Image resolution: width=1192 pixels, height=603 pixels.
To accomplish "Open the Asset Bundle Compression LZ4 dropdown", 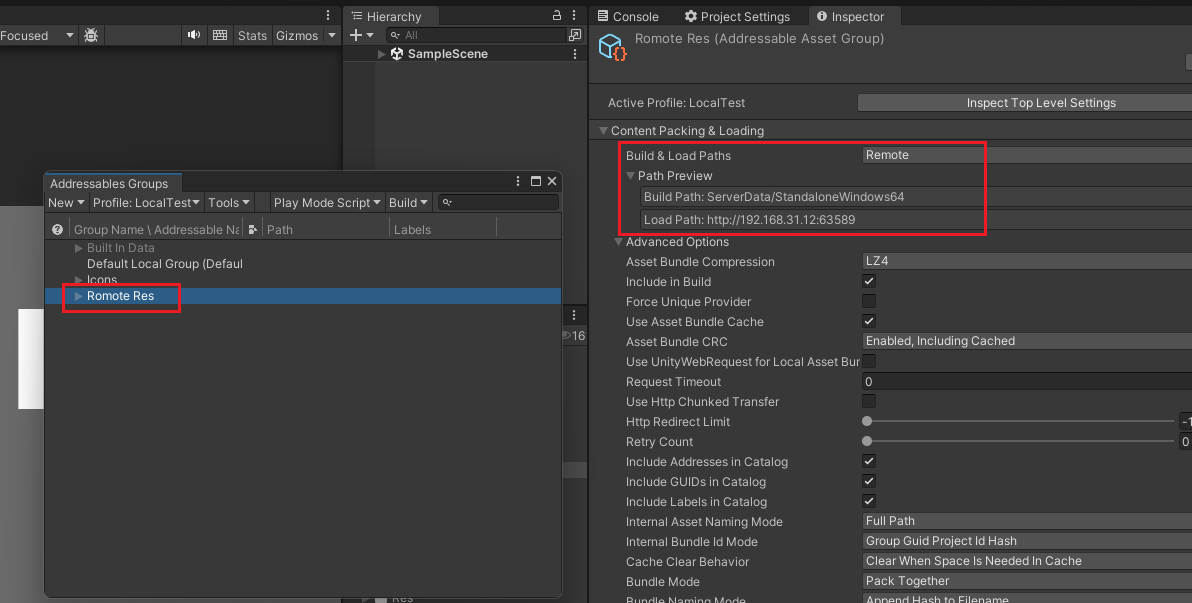I will pos(1027,261).
